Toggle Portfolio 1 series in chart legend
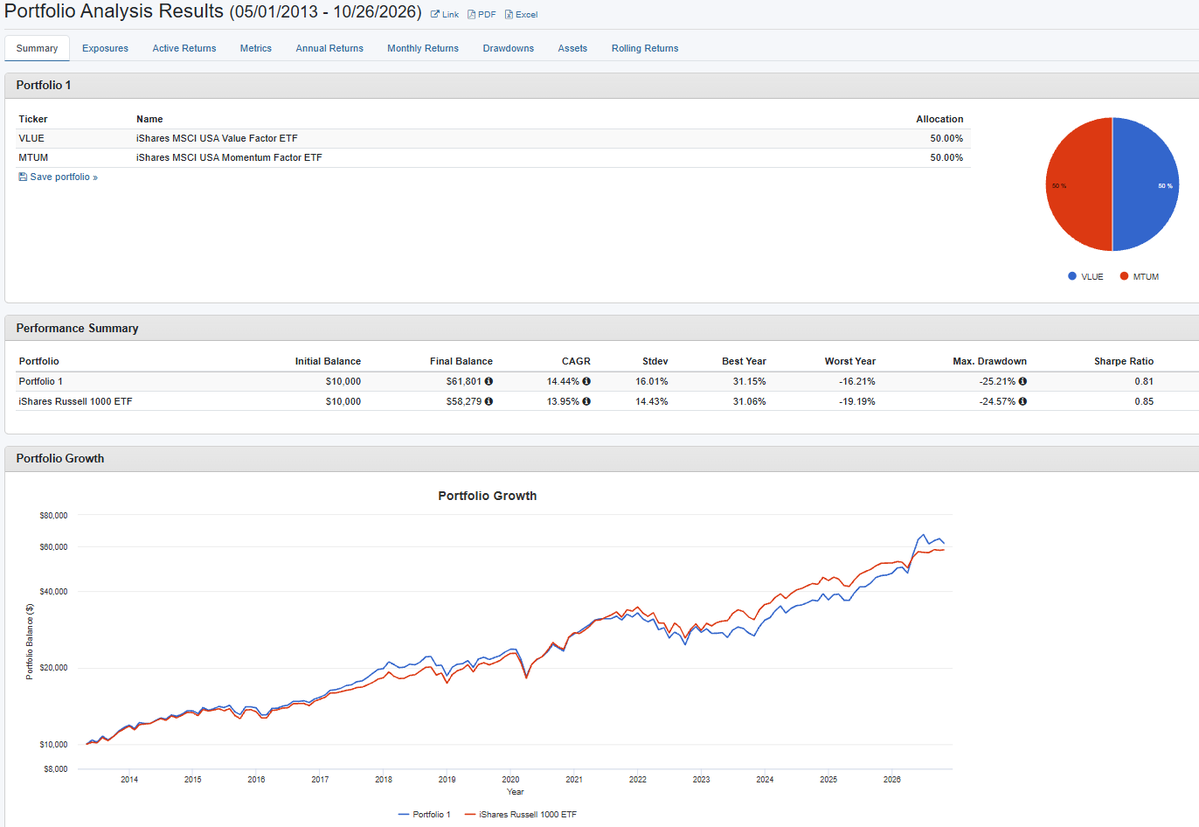The width and height of the screenshot is (1199, 827). click(x=424, y=815)
